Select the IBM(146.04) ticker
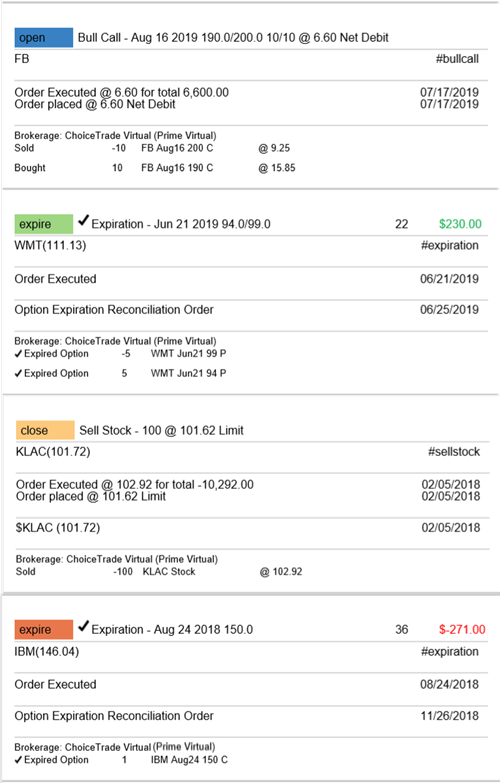This screenshot has height=783, width=500. 46,652
